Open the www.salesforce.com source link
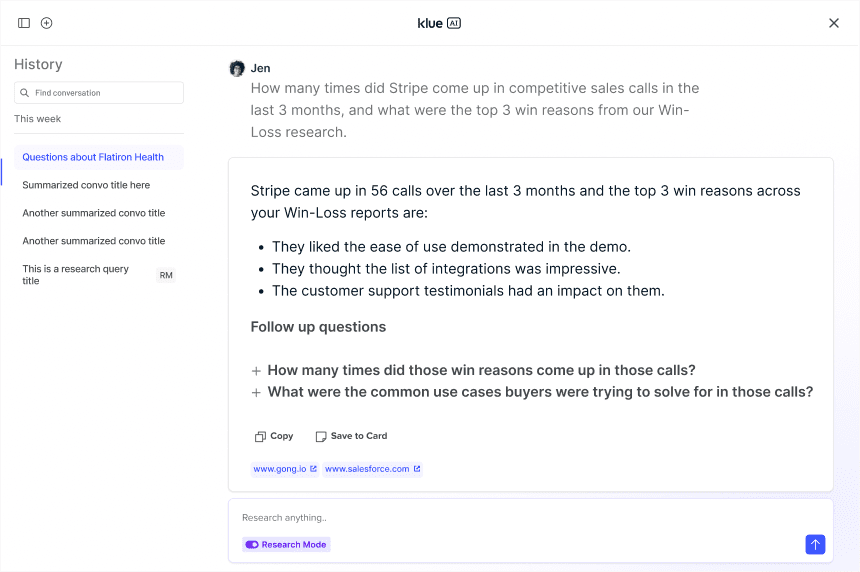 [372, 469]
